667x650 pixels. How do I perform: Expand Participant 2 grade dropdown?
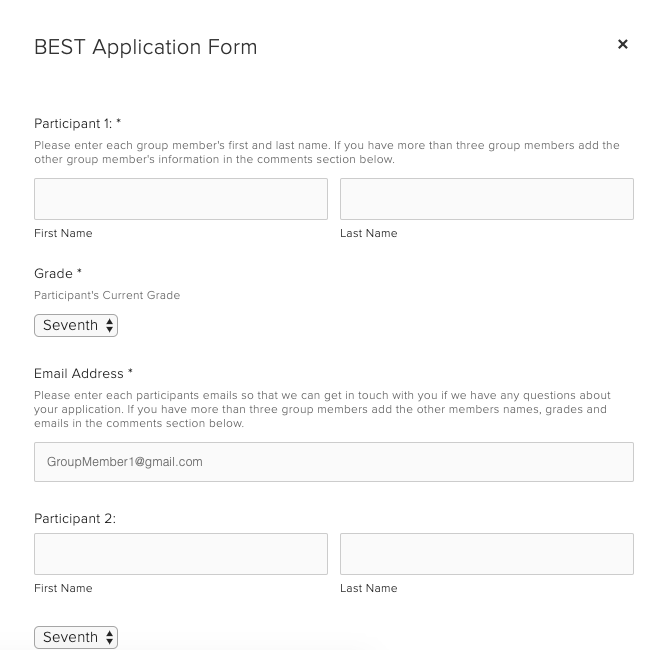(x=76, y=637)
